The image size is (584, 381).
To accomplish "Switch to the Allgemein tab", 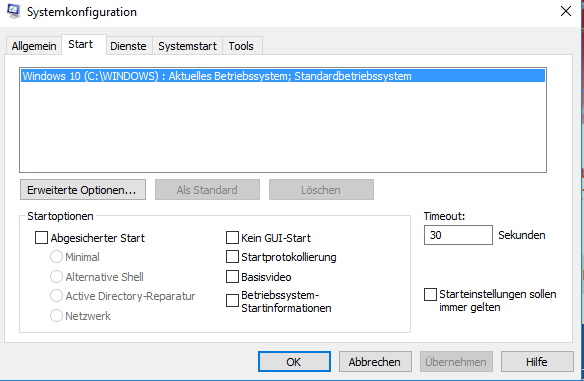I will click(x=34, y=46).
